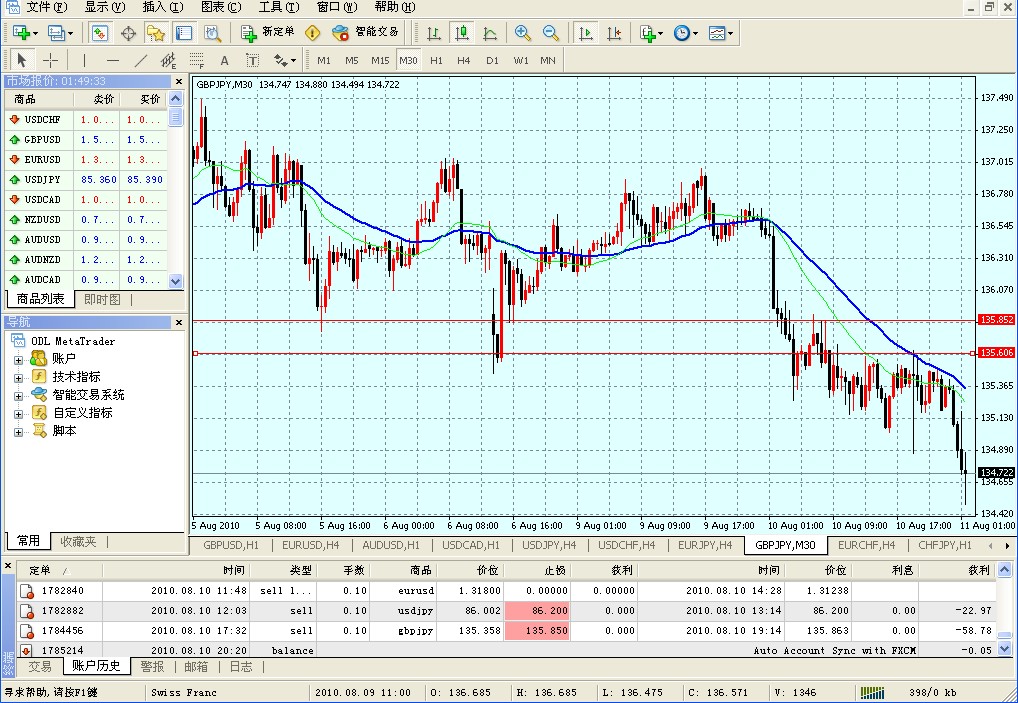1018x703 pixels.
Task: Click the 智能交易 expert advisors button
Action: pos(366,32)
